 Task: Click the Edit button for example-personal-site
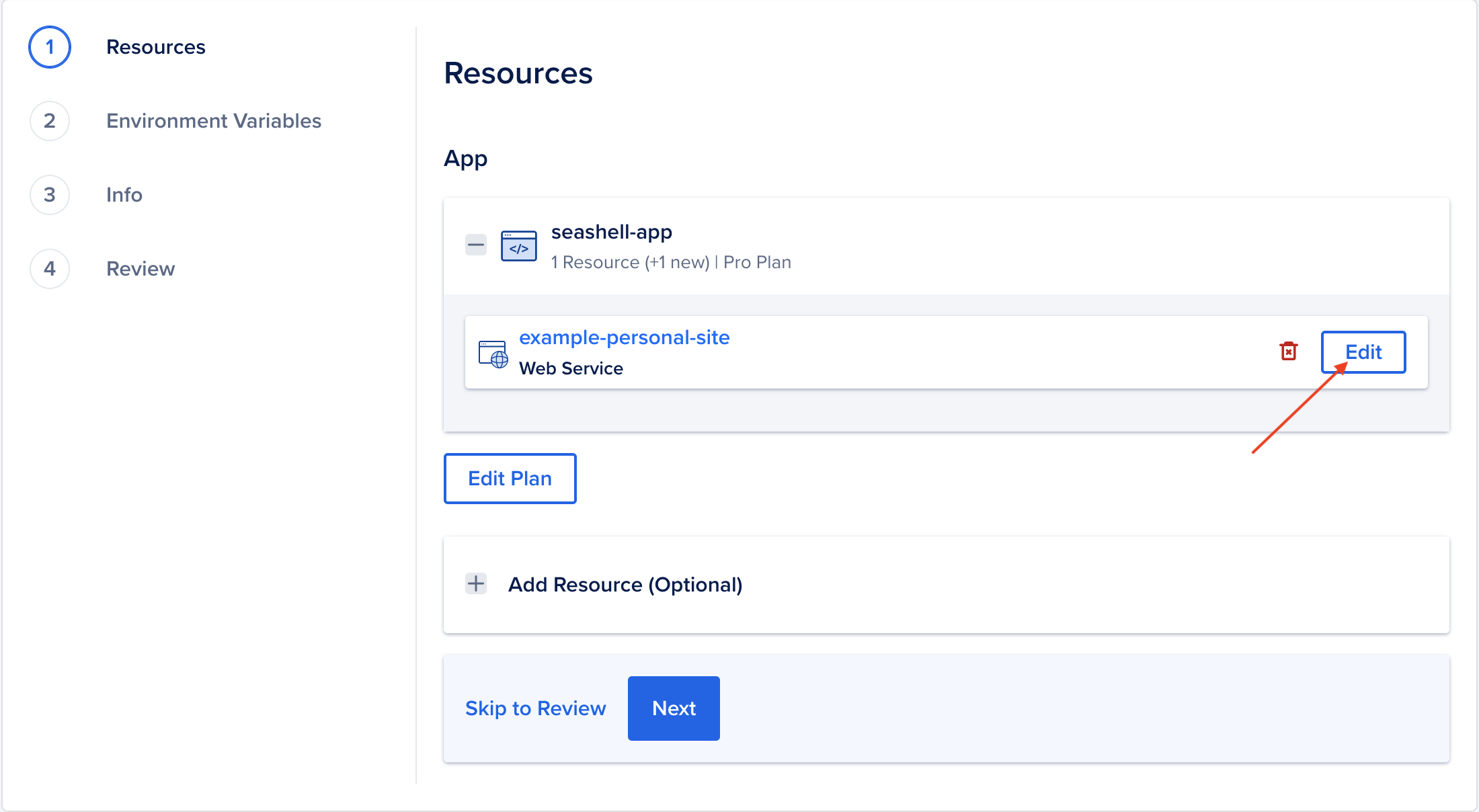point(1363,352)
